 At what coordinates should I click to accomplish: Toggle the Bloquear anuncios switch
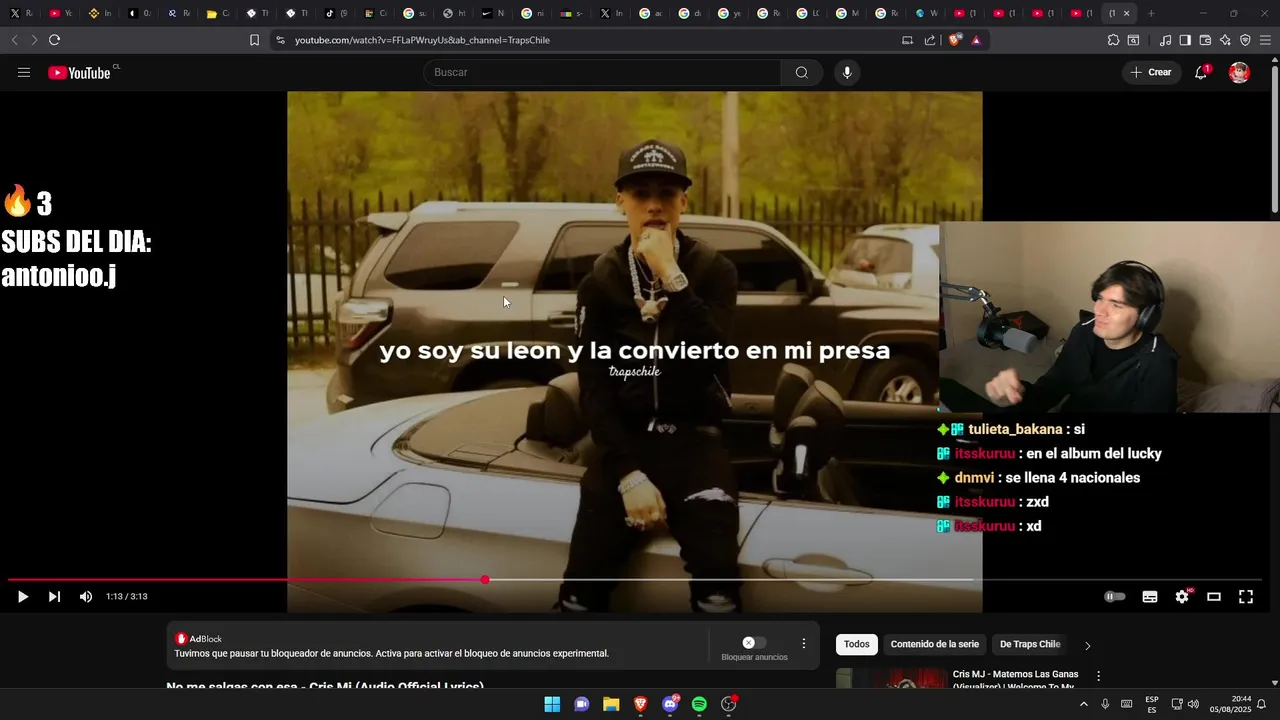[754, 643]
